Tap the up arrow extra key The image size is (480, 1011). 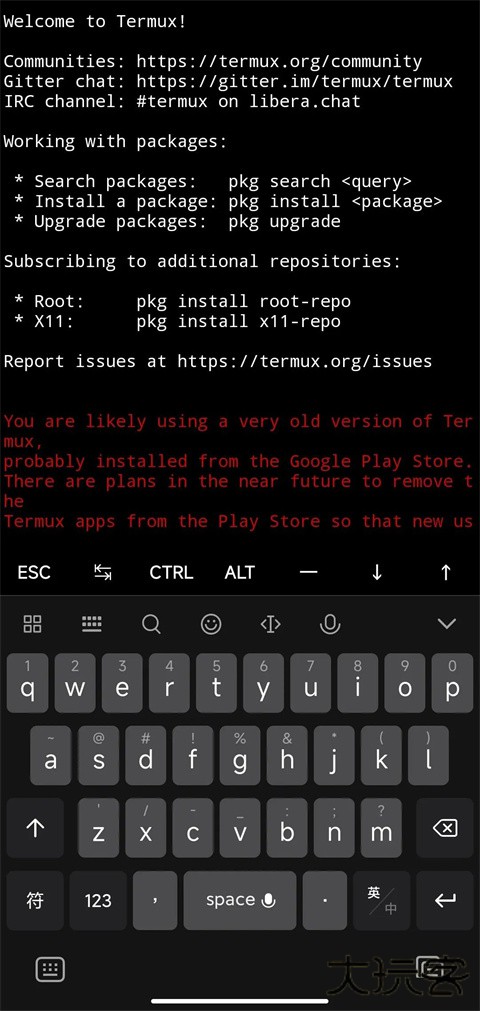445,572
